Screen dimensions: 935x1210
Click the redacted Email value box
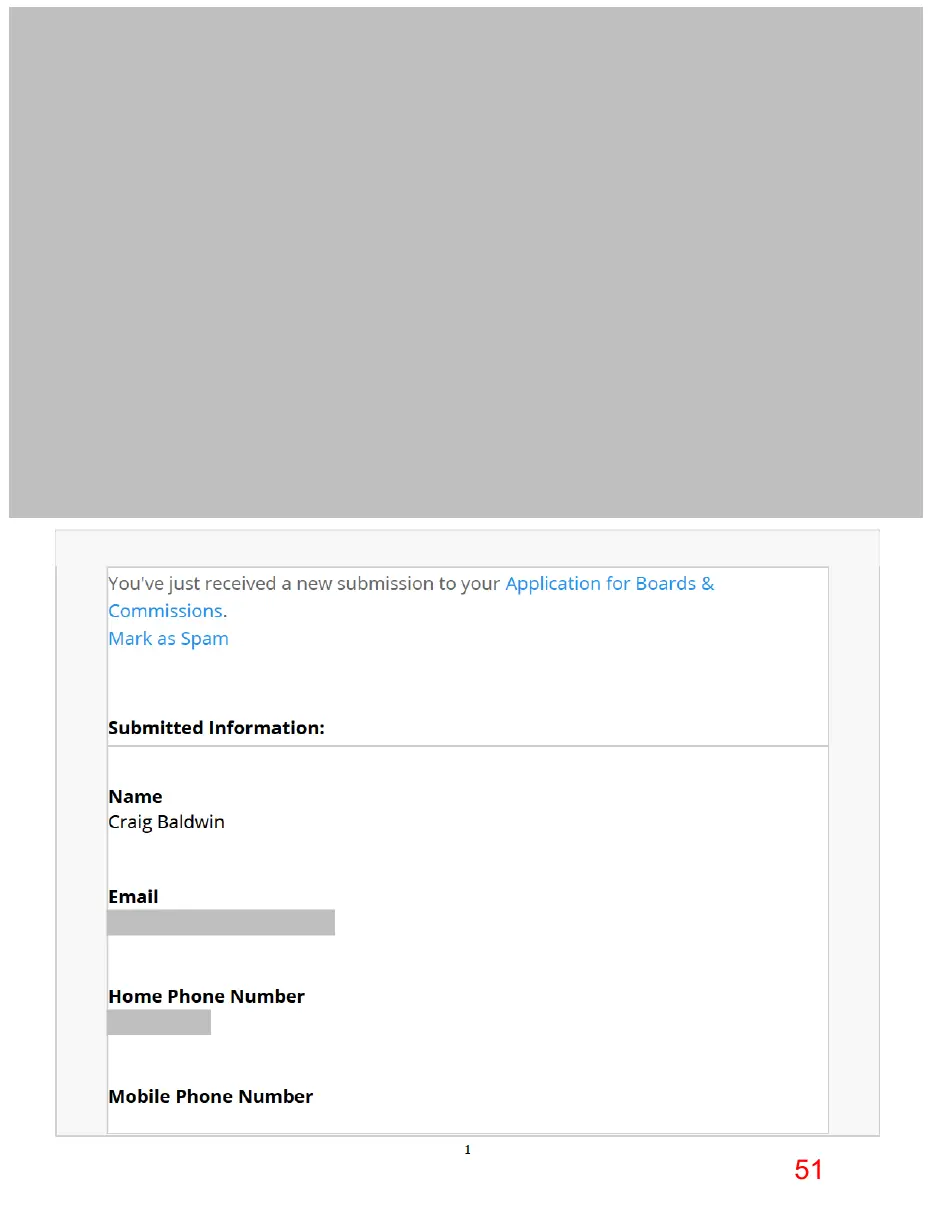221,922
